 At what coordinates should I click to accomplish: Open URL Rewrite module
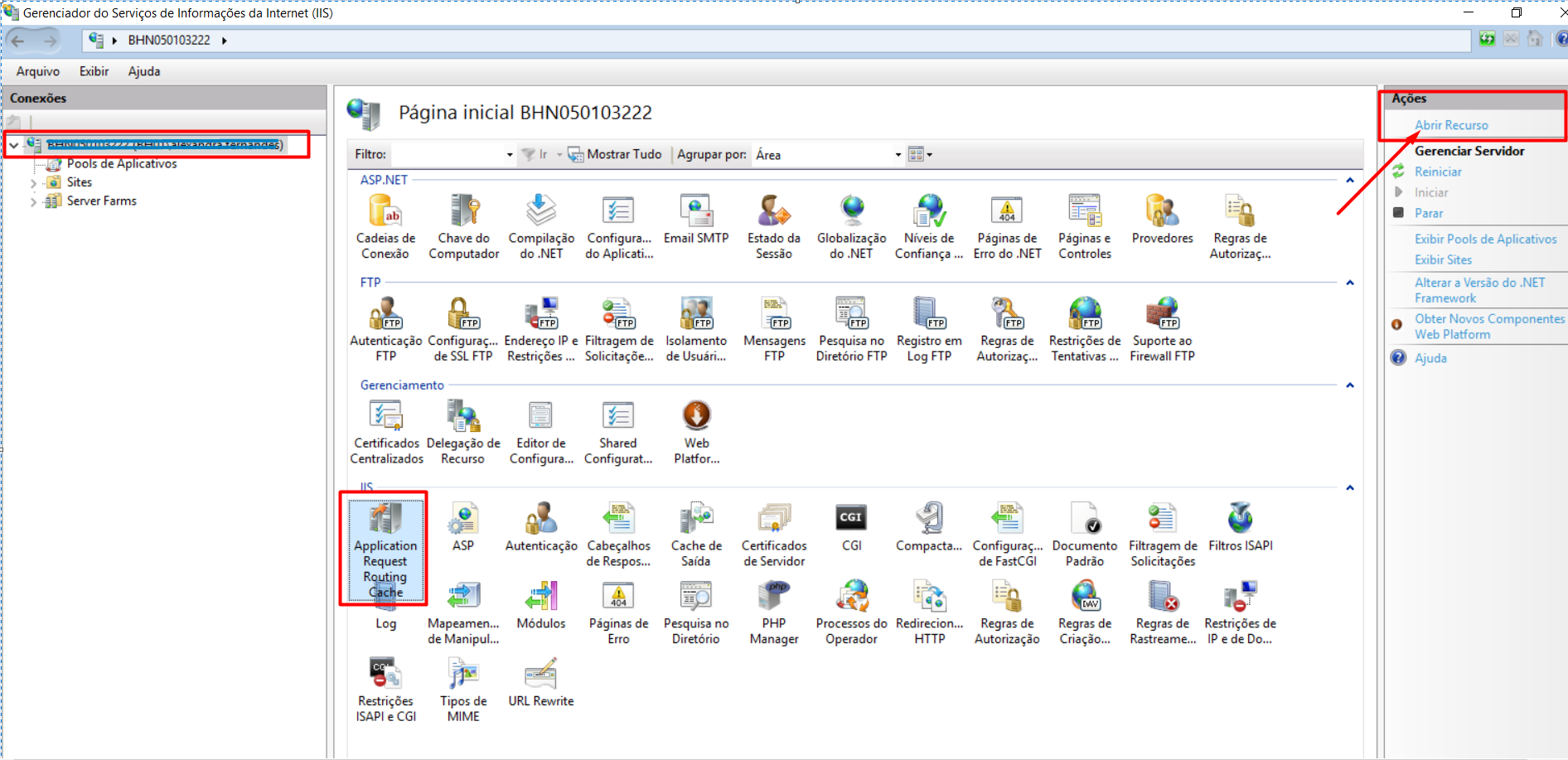point(541,682)
